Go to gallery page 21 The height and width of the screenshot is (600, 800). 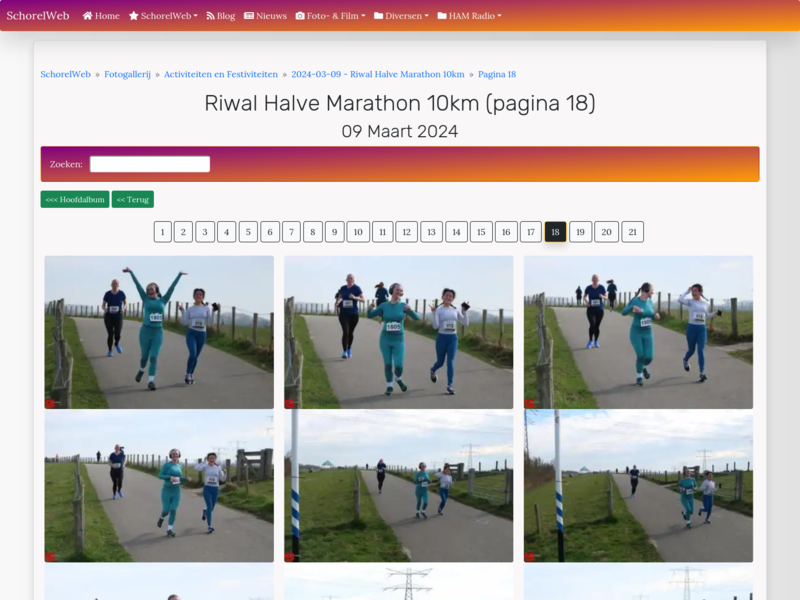633,232
